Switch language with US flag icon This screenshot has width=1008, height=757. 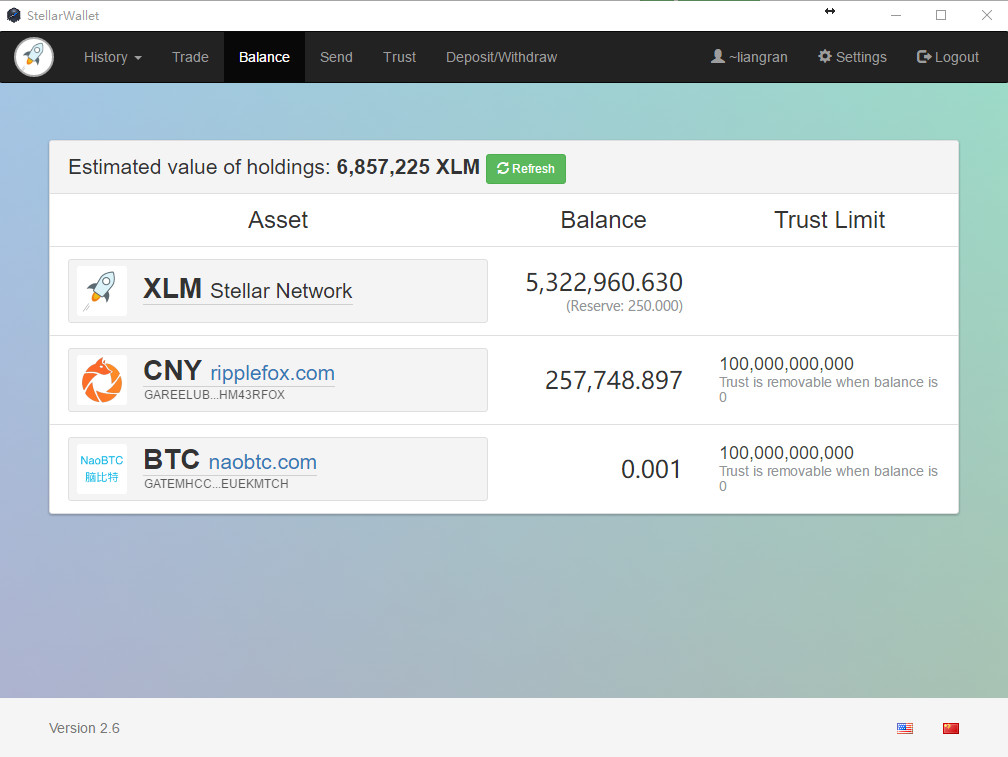point(904,728)
